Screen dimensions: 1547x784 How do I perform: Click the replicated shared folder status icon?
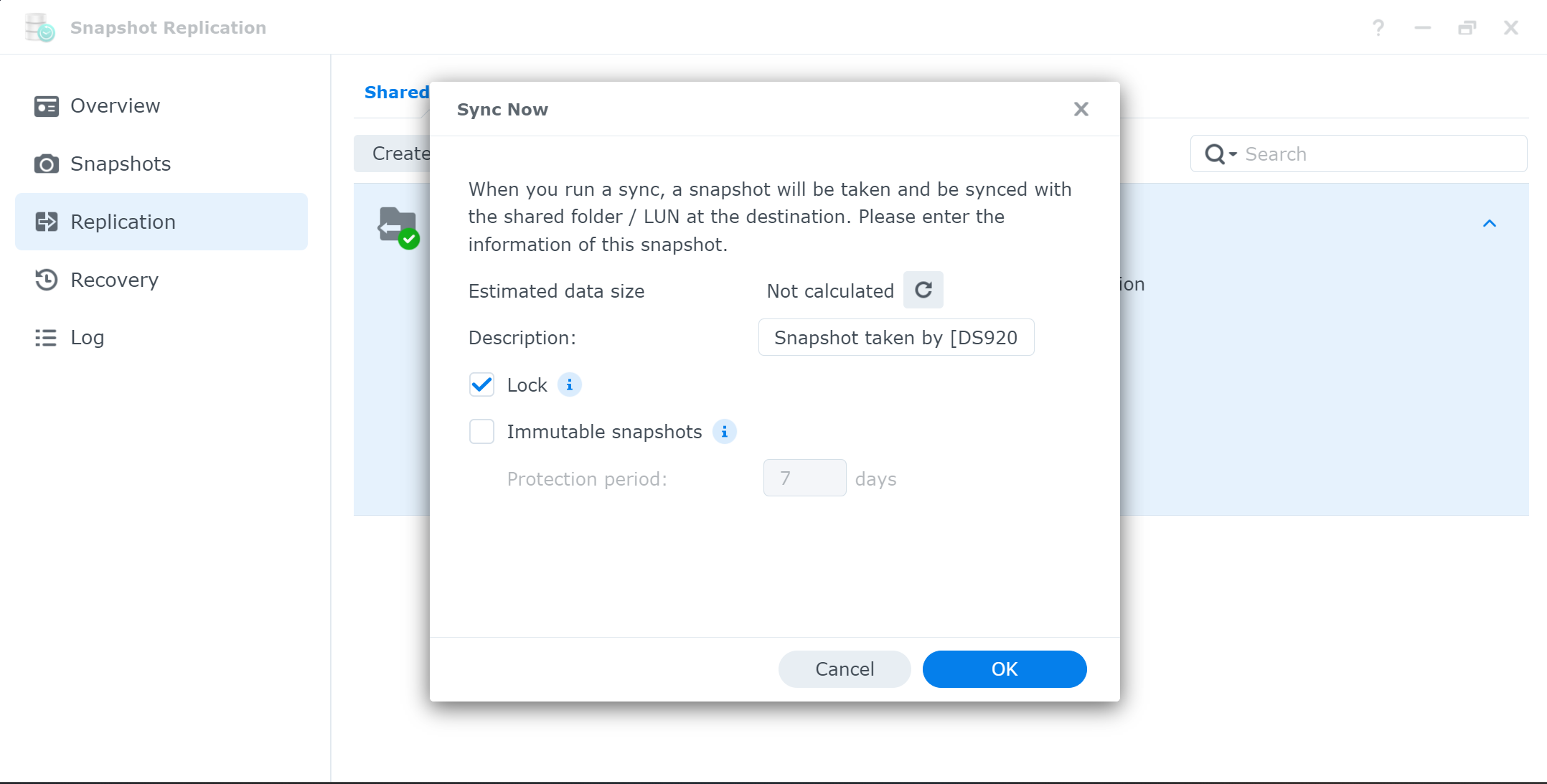(x=398, y=227)
